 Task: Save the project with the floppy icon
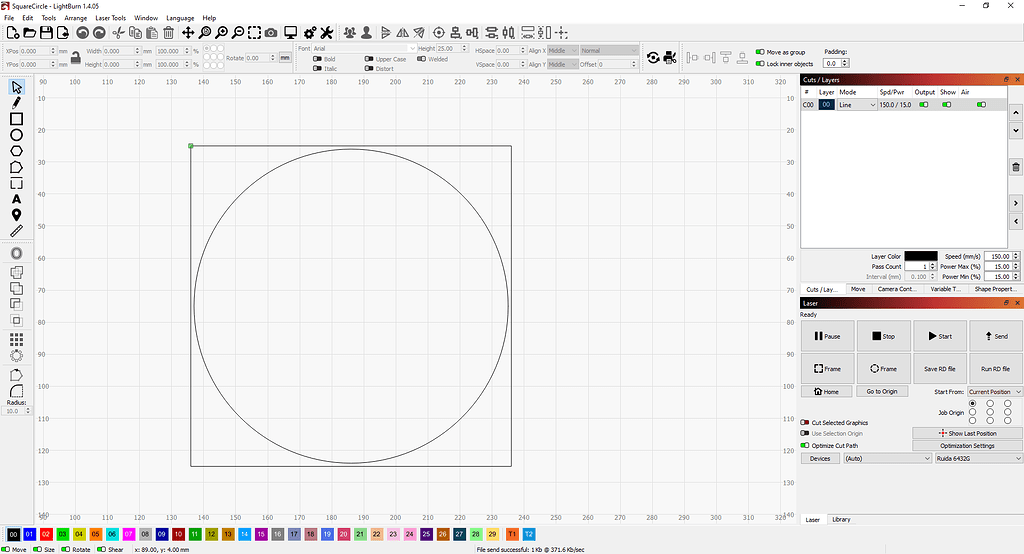click(x=46, y=33)
